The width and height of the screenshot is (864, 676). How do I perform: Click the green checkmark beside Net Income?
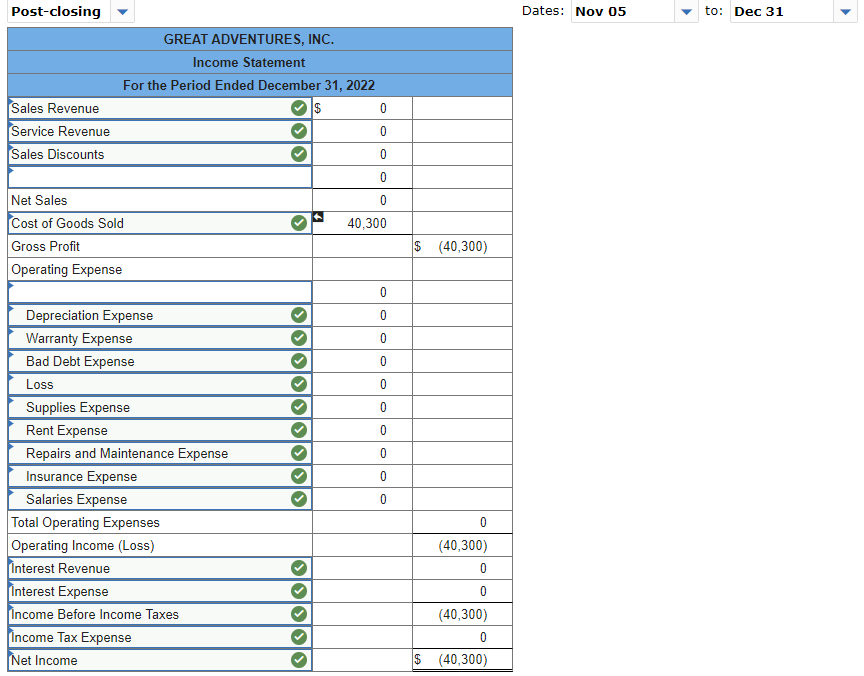coord(297,660)
